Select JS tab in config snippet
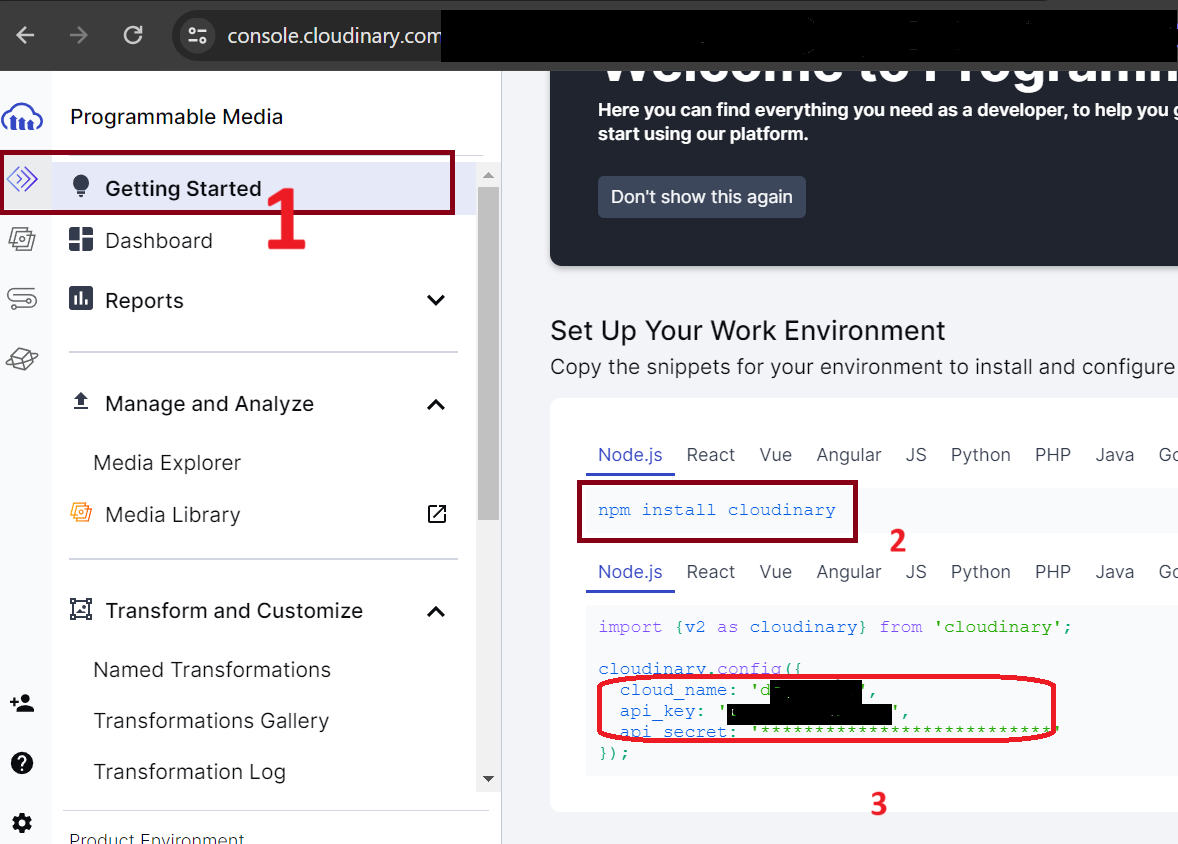 (x=916, y=573)
